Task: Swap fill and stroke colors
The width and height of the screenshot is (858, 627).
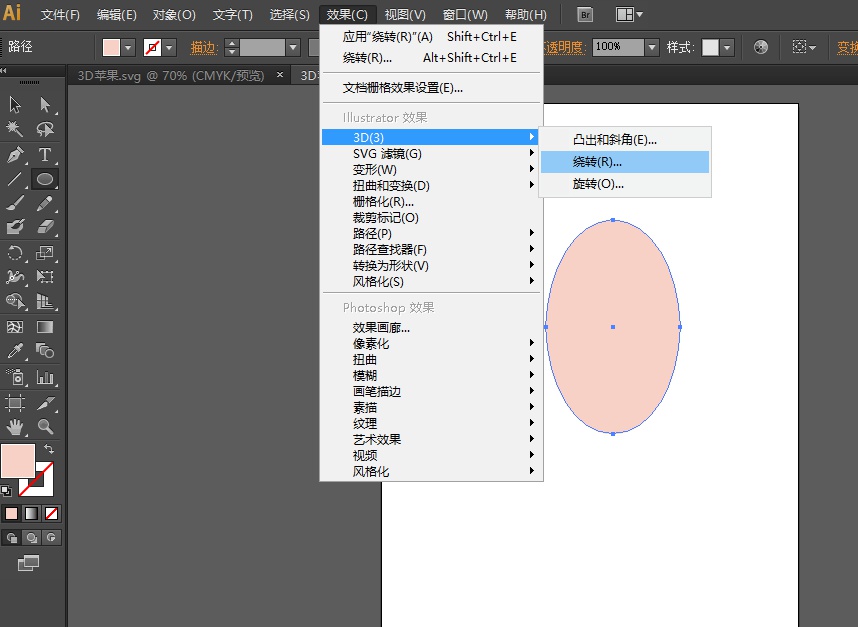Action: pyautogui.click(x=49, y=448)
